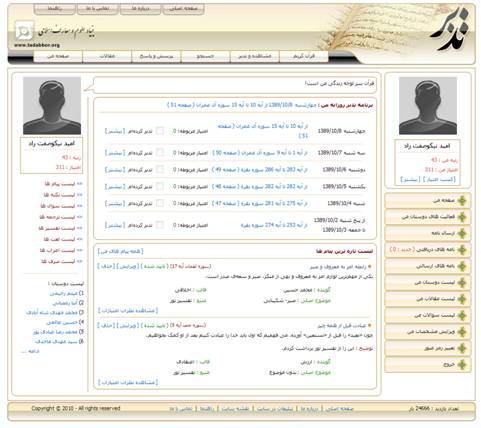Image resolution: width=481 pixels, height=428 pixels.
Task: Click the green icon beside لیست دوستان من
Action: click(462, 282)
